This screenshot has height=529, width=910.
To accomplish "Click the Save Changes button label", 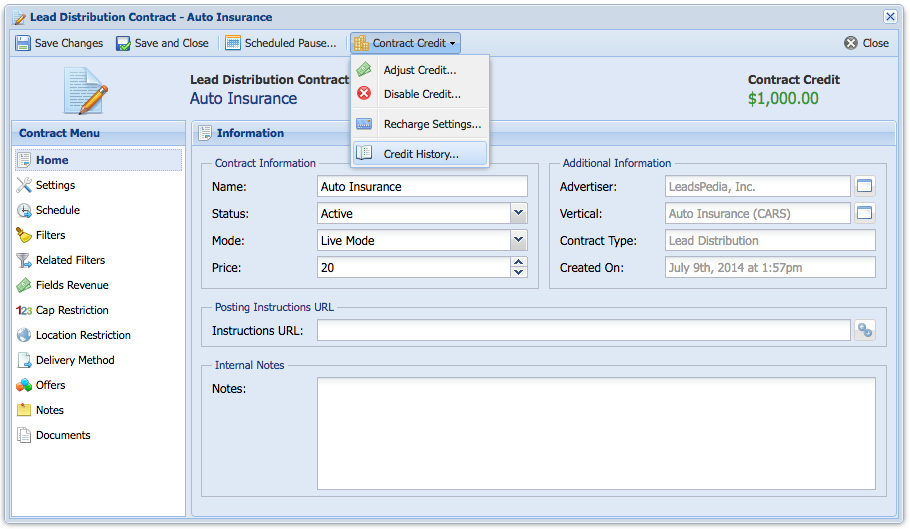I will [x=68, y=43].
